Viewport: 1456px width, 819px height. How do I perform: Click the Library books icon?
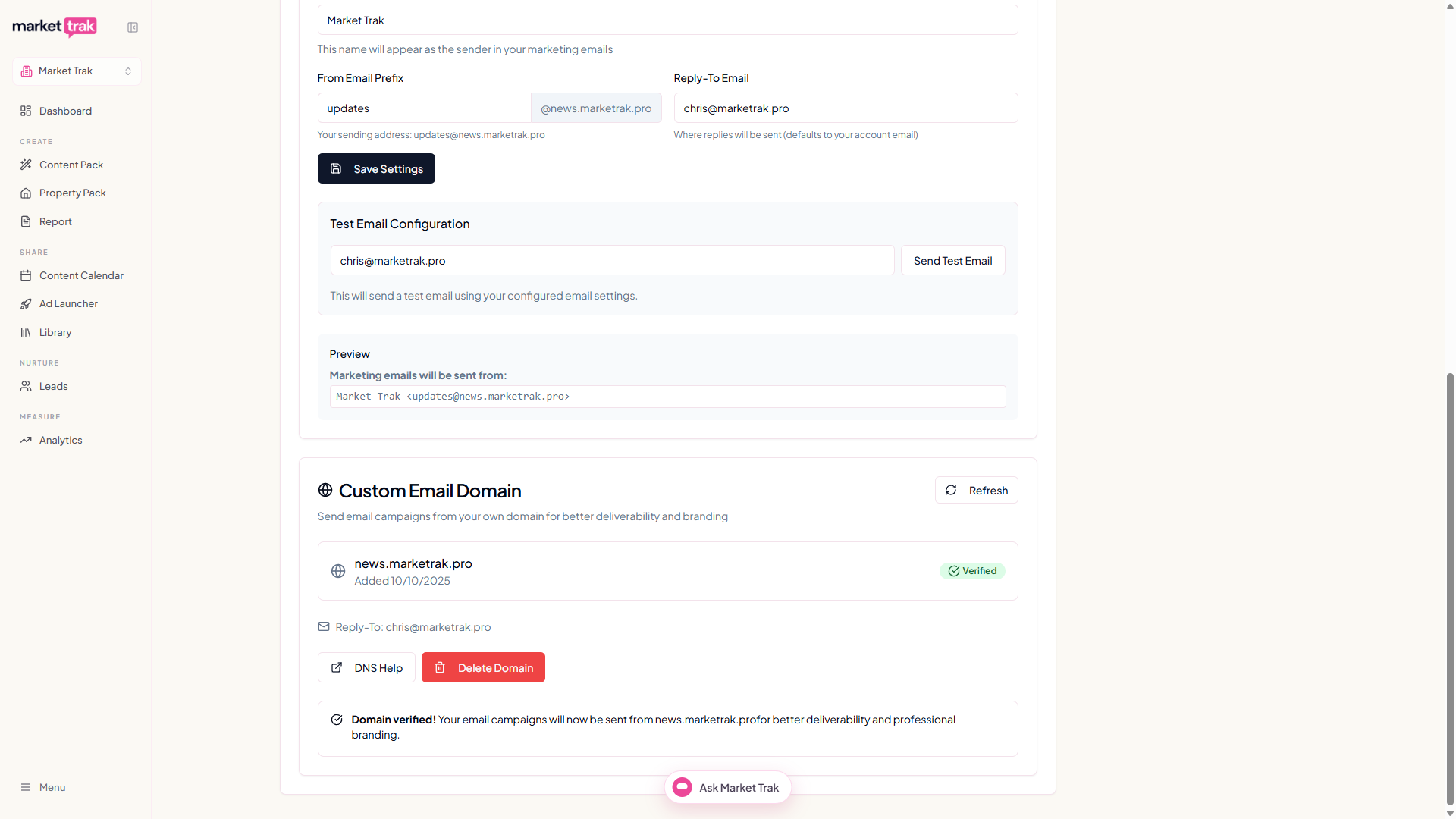26,332
